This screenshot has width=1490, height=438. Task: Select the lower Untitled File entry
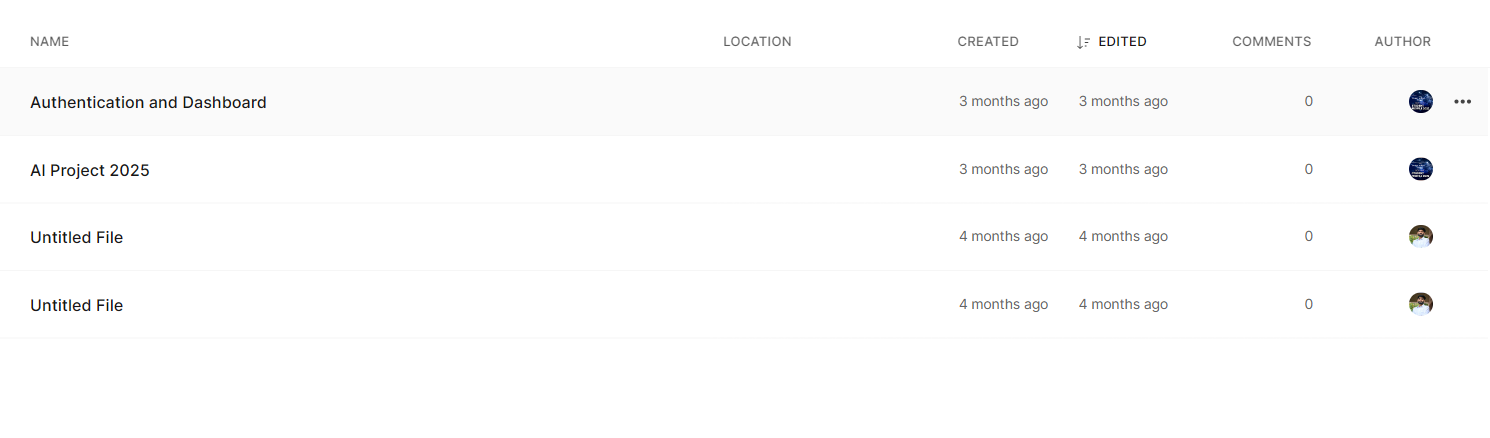77,305
